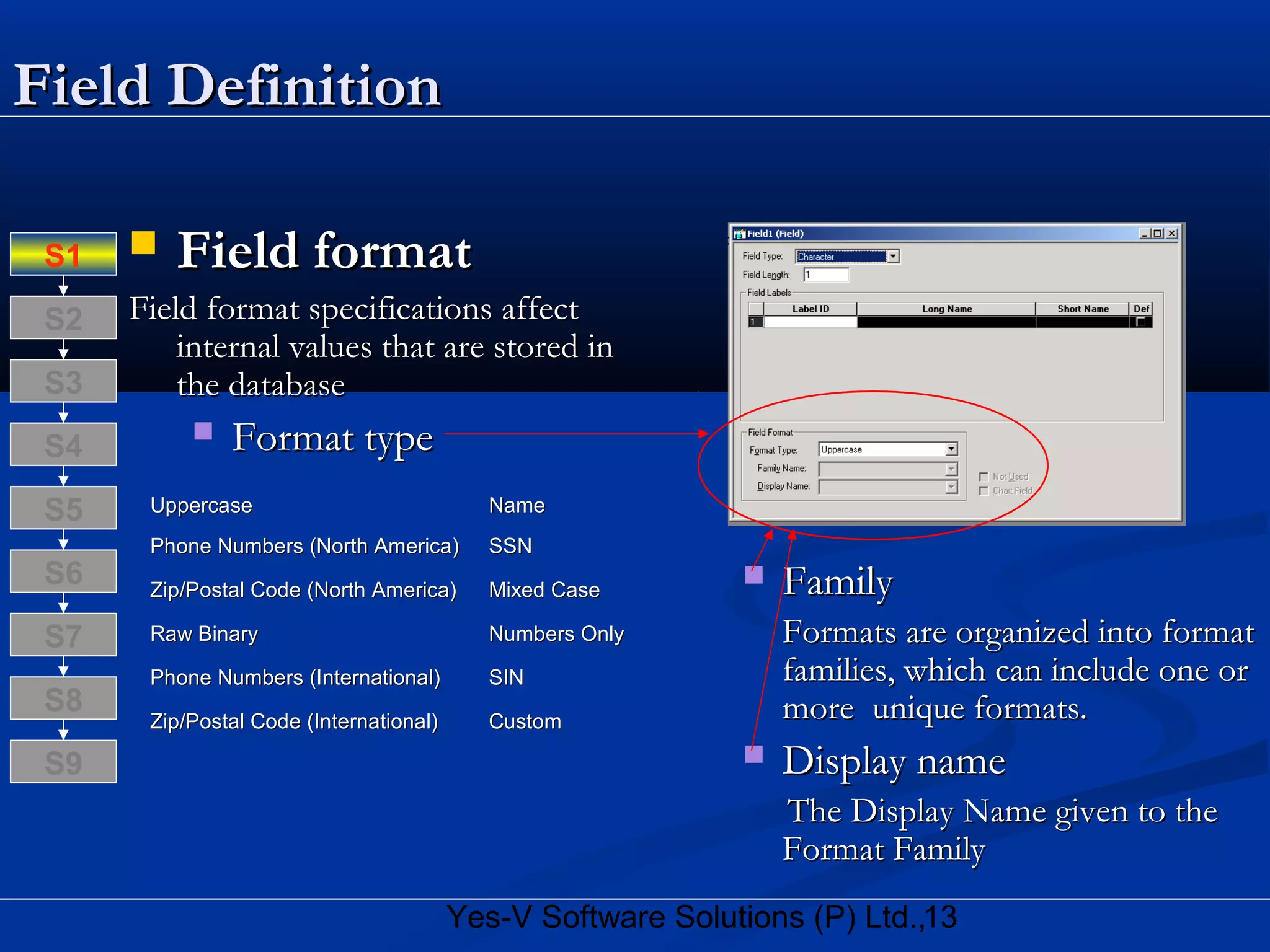
Task: Go to step S2 in sidebar
Action: click(x=63, y=317)
